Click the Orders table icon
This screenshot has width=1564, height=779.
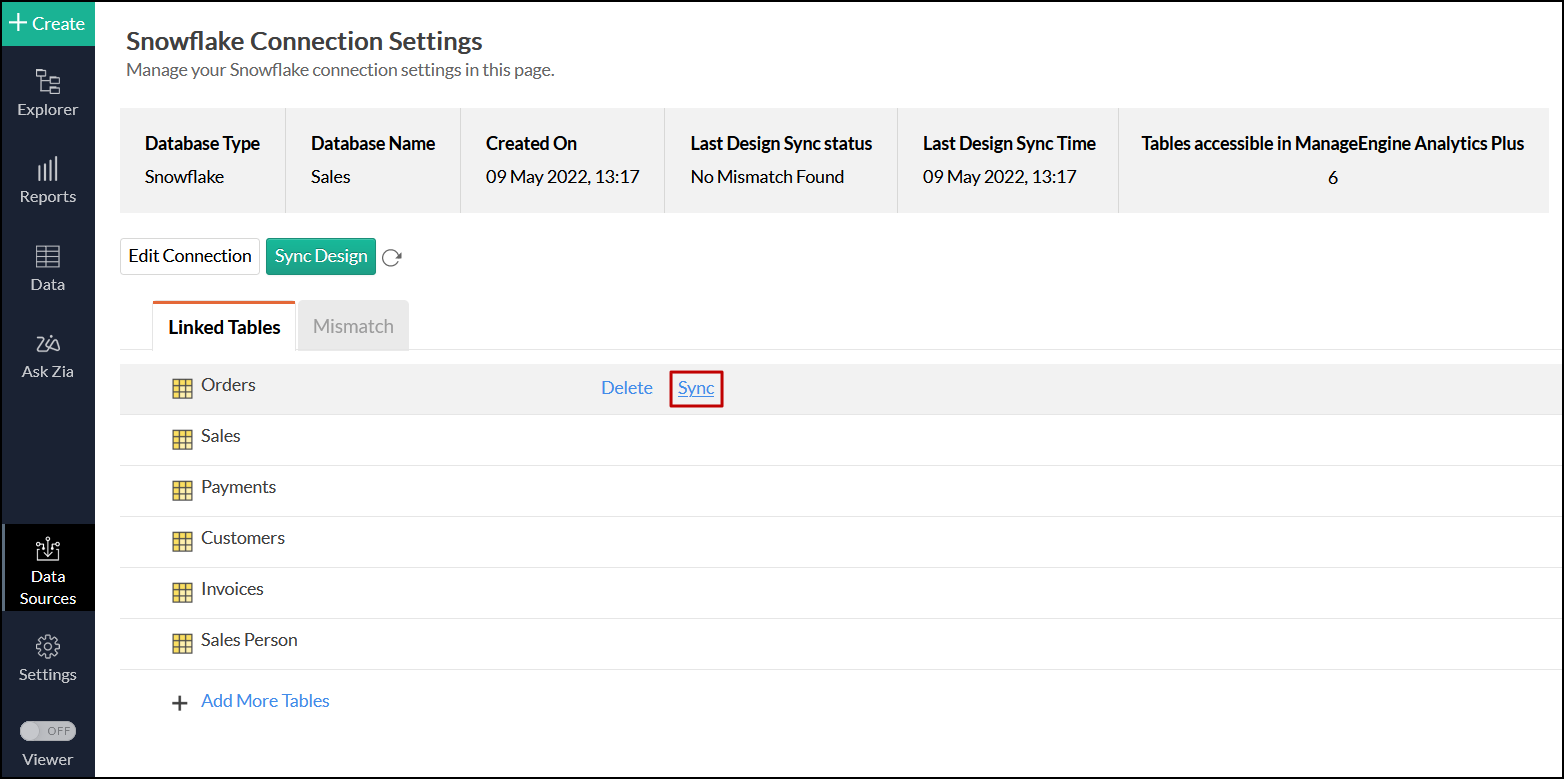[x=182, y=389]
